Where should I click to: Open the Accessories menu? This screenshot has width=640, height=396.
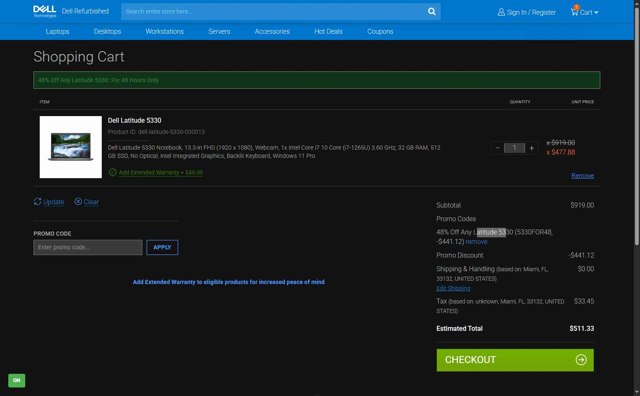pyautogui.click(x=272, y=31)
